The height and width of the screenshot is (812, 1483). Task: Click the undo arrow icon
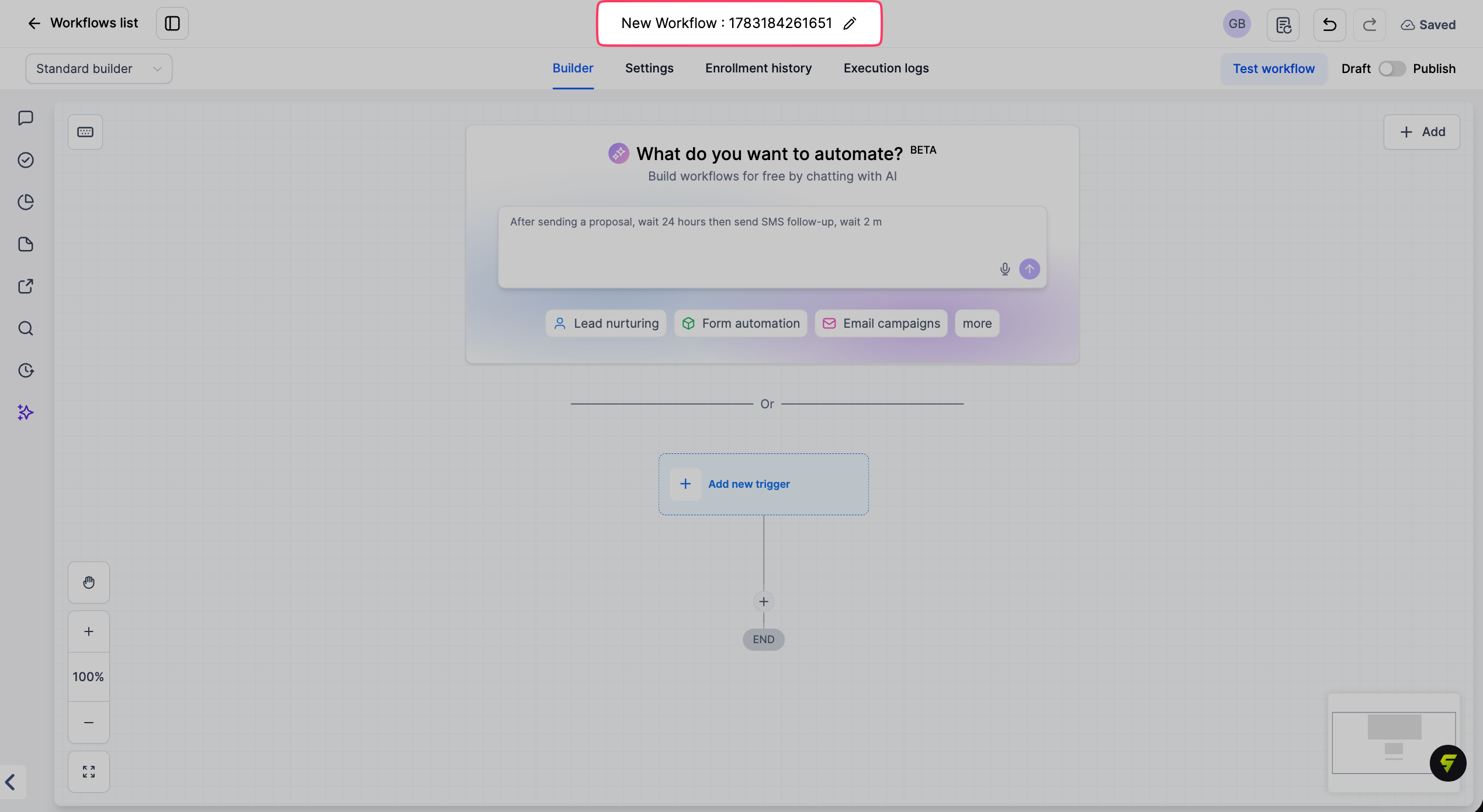click(x=1329, y=25)
